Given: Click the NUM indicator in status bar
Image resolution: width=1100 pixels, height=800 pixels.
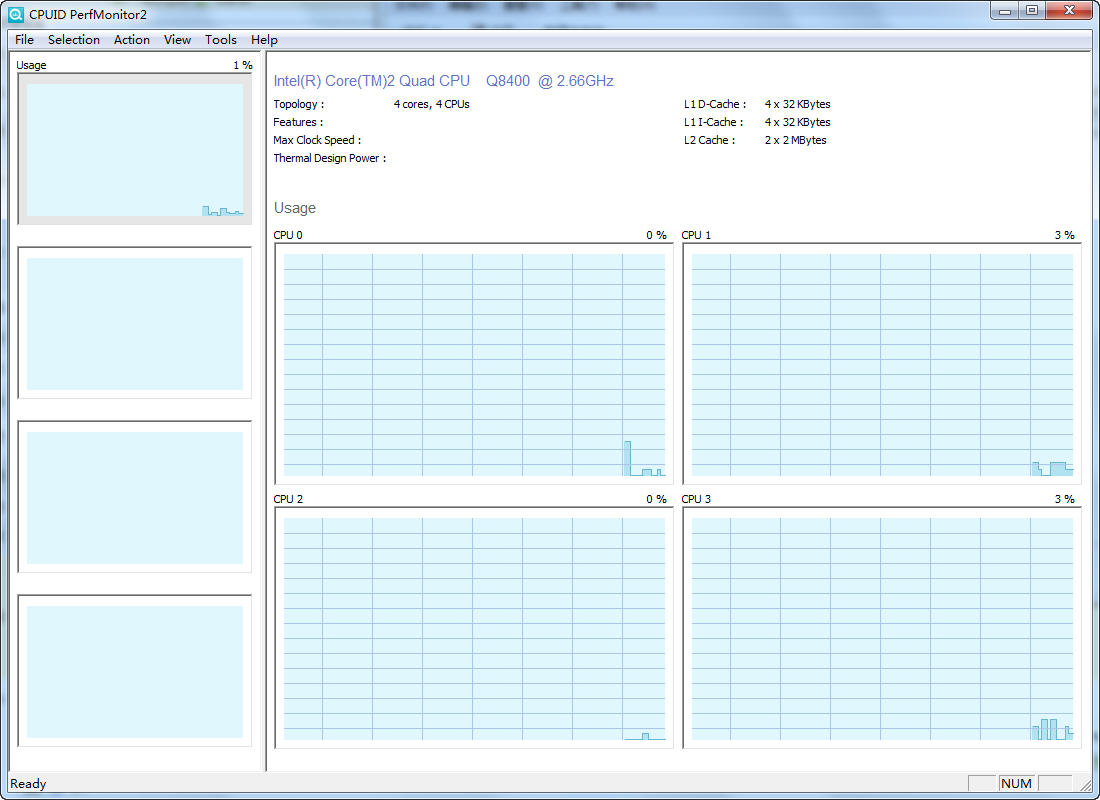Looking at the screenshot, I should tap(1016, 784).
